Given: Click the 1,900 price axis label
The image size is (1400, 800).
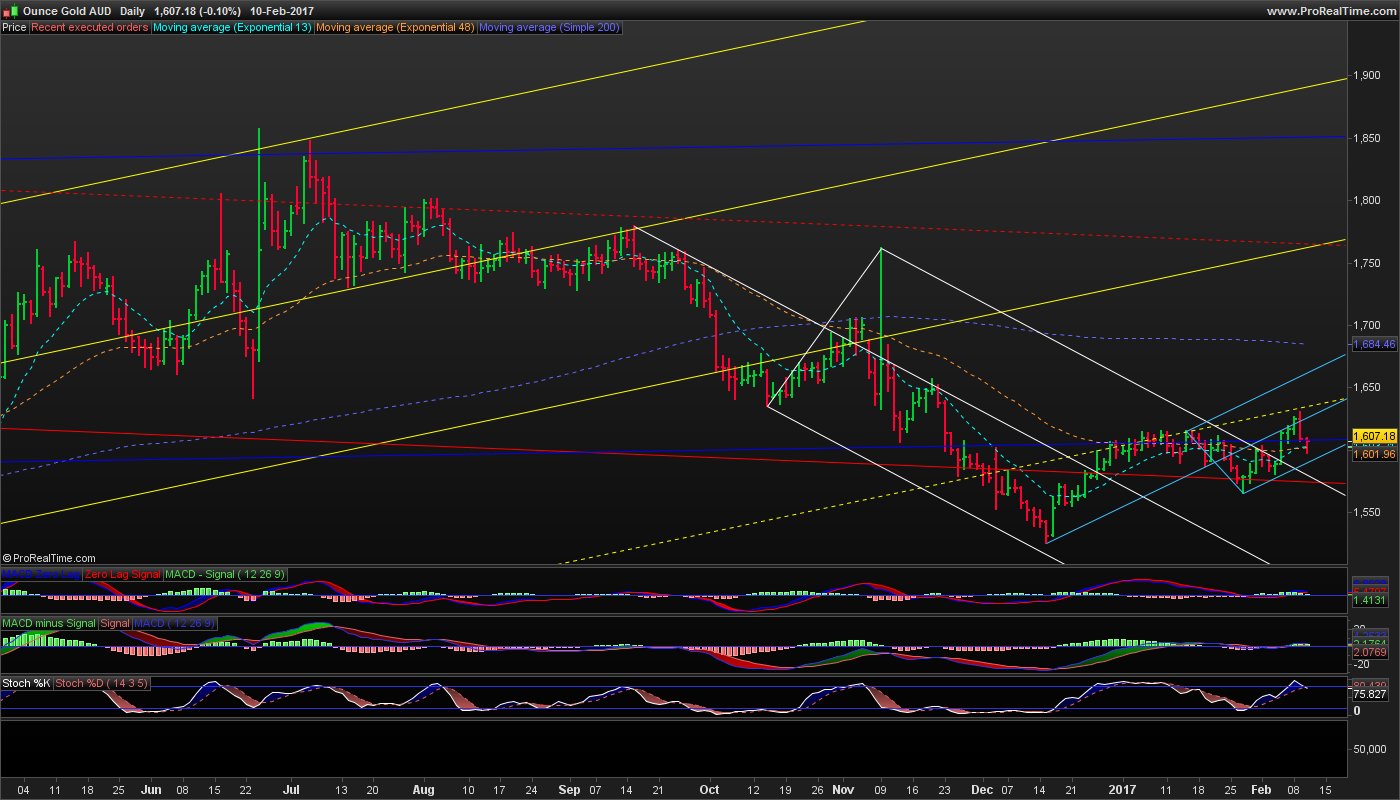Looking at the screenshot, I should click(x=1369, y=75).
